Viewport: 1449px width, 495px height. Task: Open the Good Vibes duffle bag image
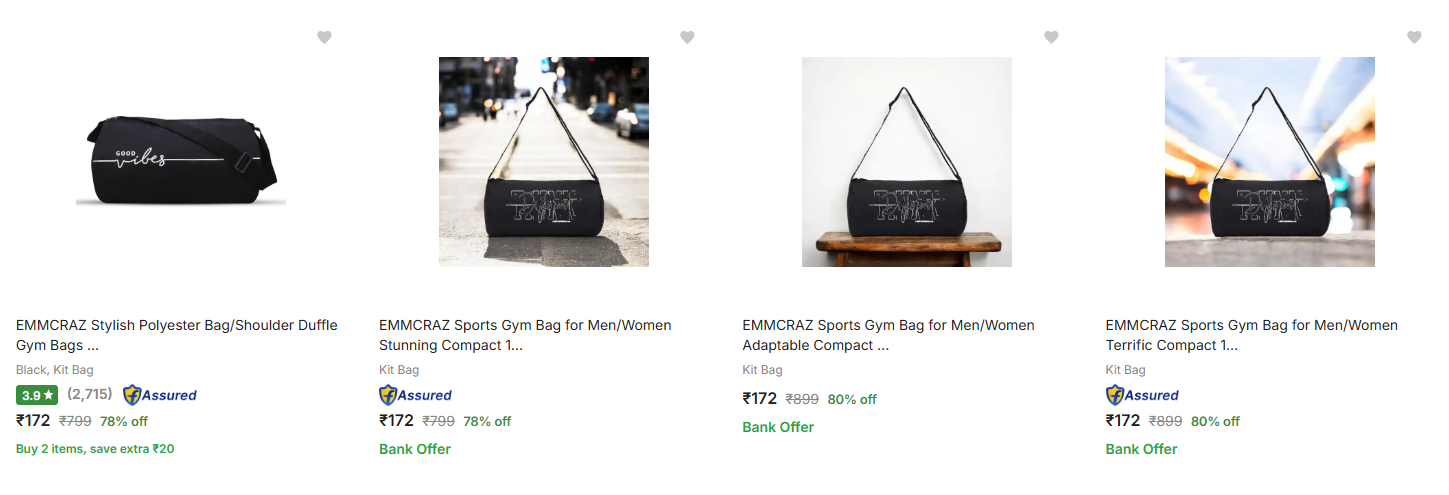181,162
